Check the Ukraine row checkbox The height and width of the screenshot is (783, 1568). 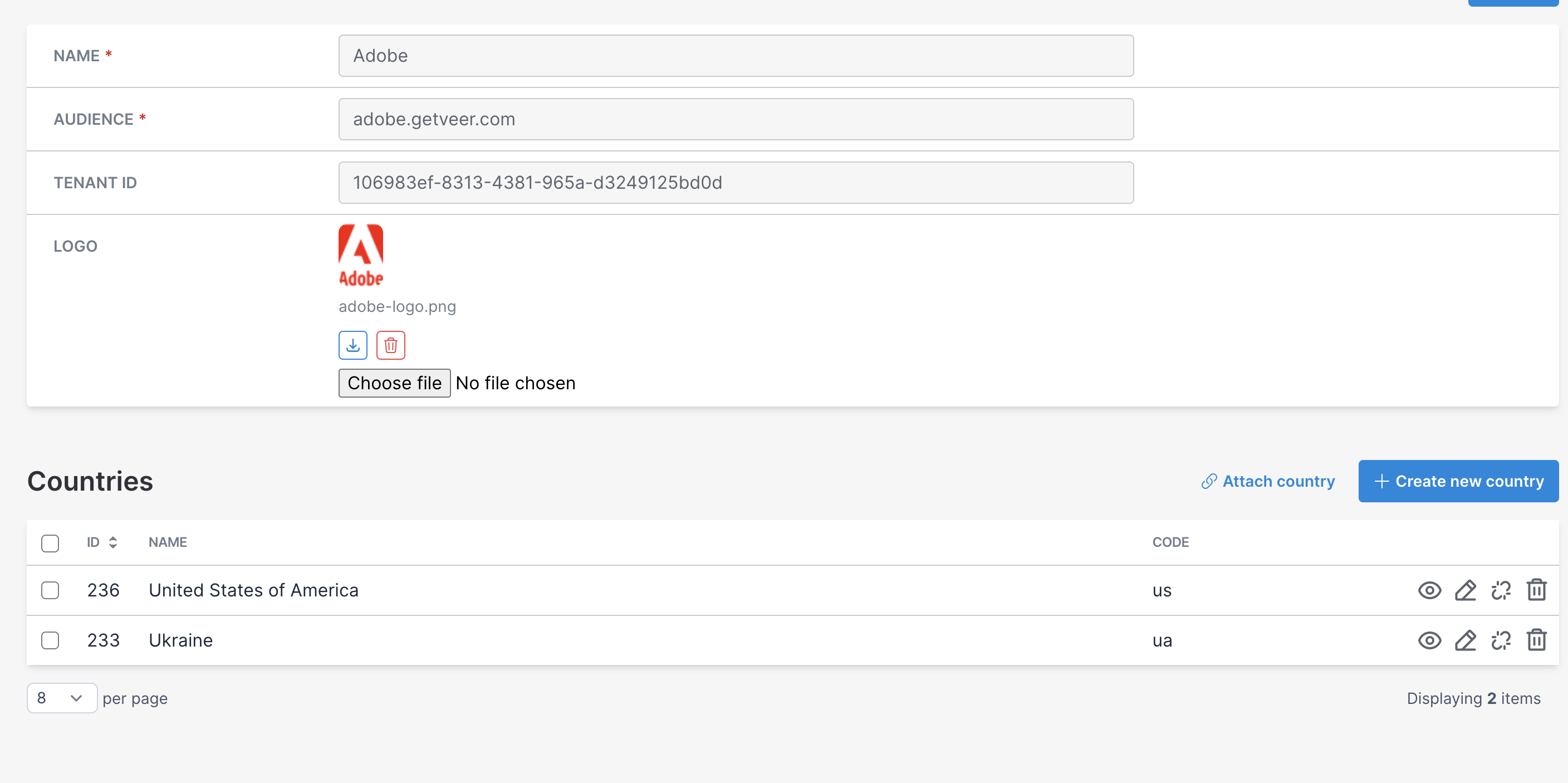pos(50,640)
